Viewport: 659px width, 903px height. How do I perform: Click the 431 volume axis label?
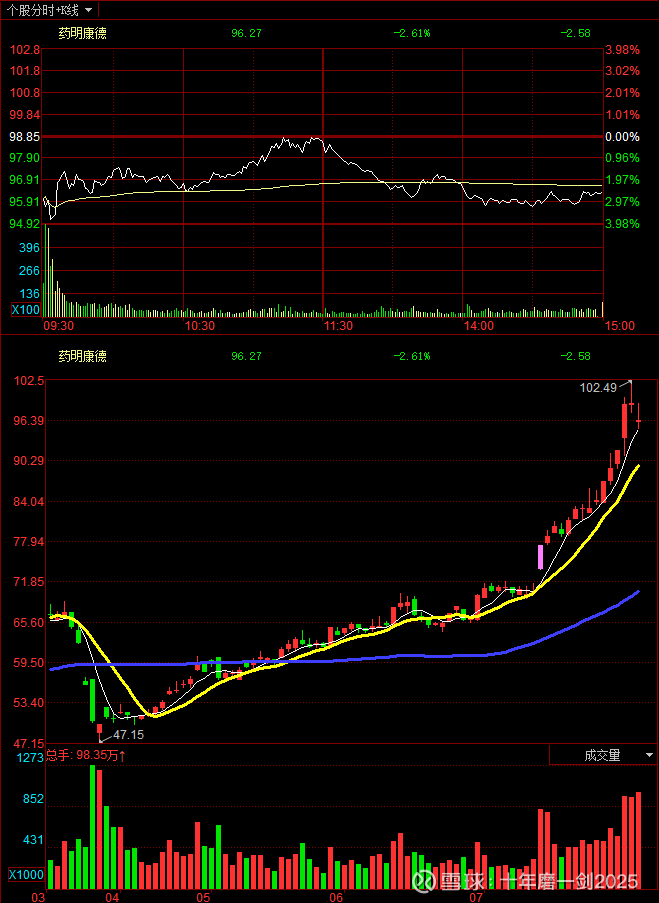(33, 840)
